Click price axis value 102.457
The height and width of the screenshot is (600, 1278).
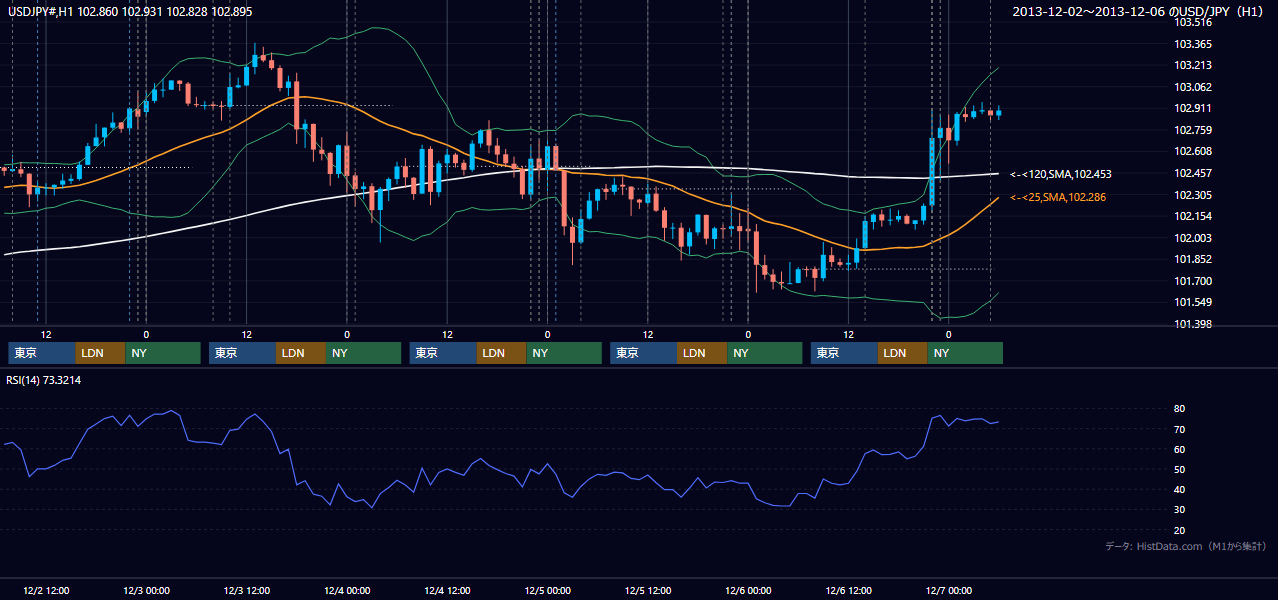click(x=1192, y=173)
